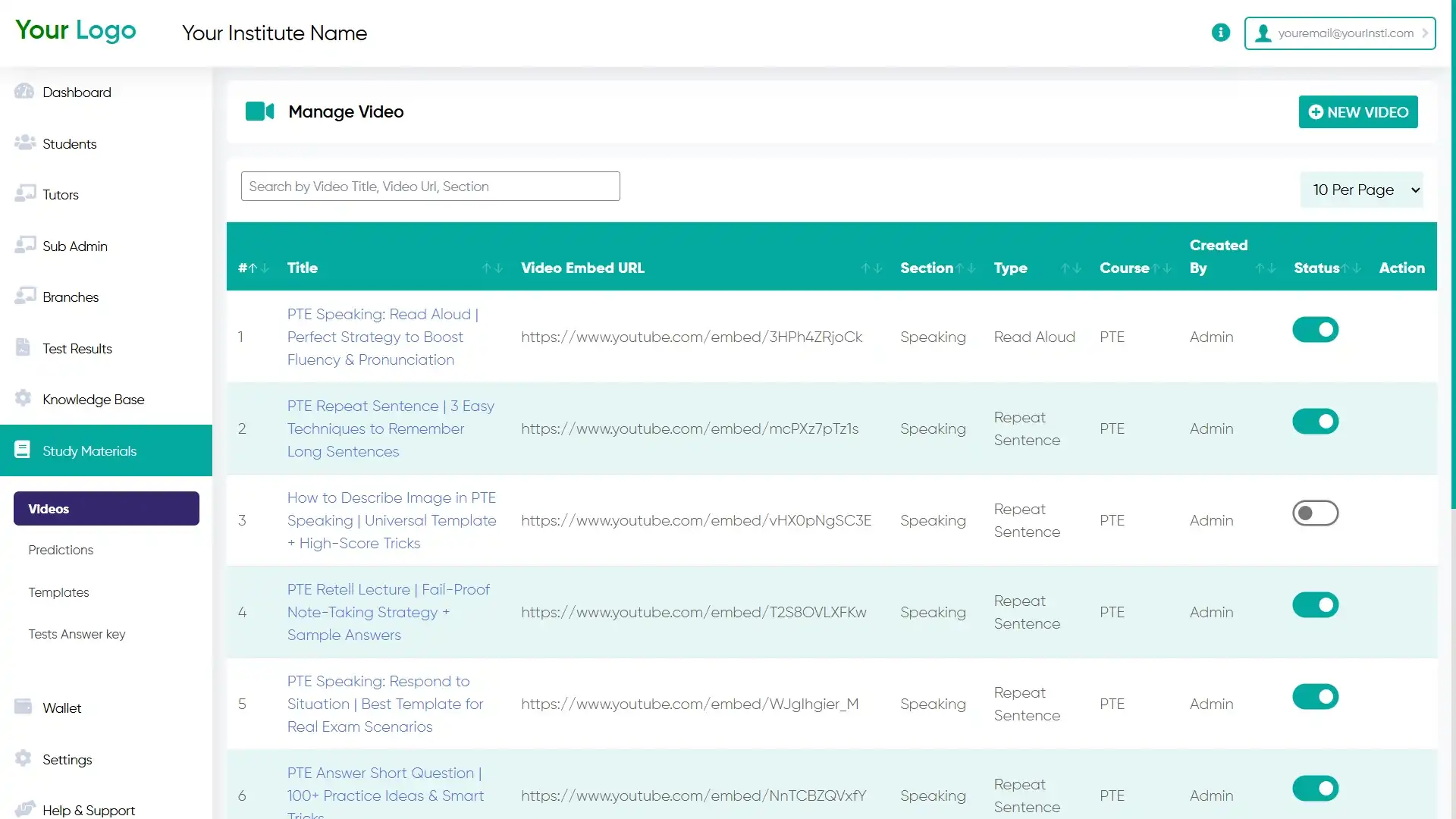1456x819 pixels.
Task: Select the Students icon in the sidebar
Action: click(24, 143)
